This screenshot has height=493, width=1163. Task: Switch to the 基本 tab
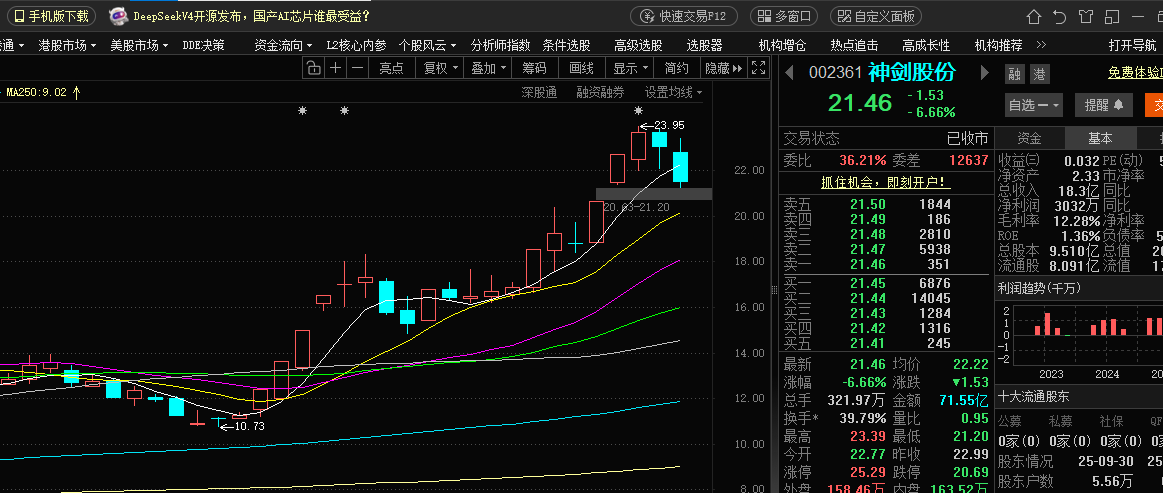(x=1100, y=138)
